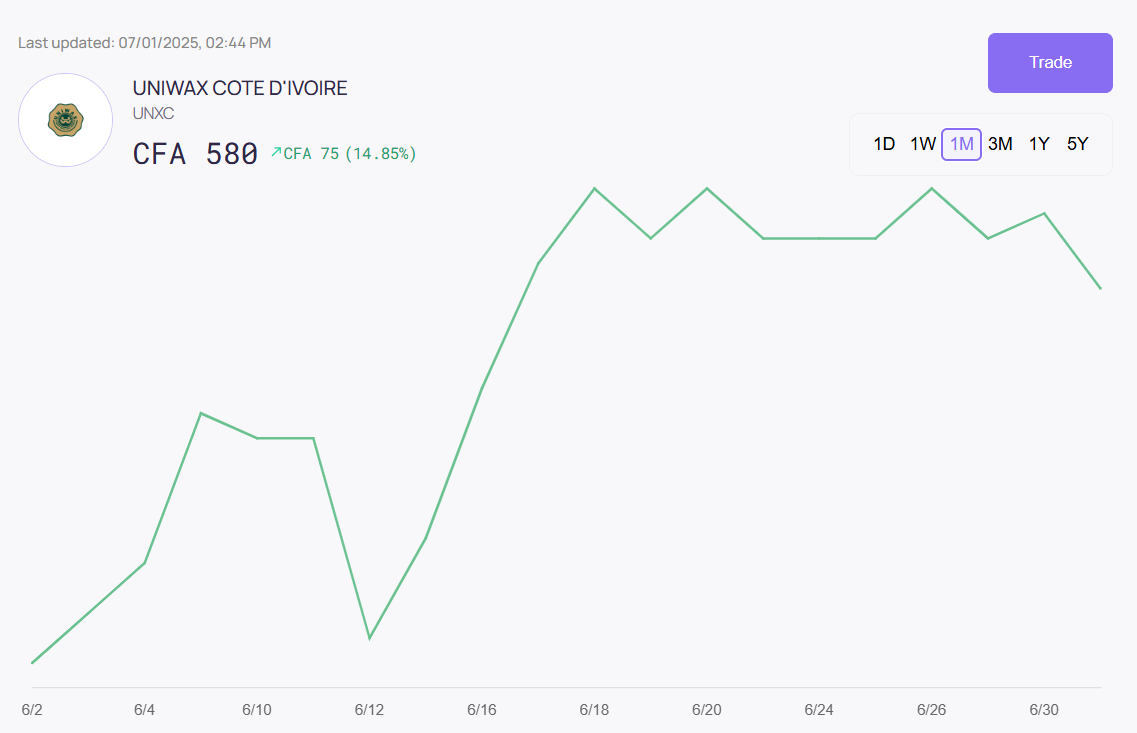Screen dimensions: 1137x733
Task: Click the CFA 580 price
Action: 195,154
